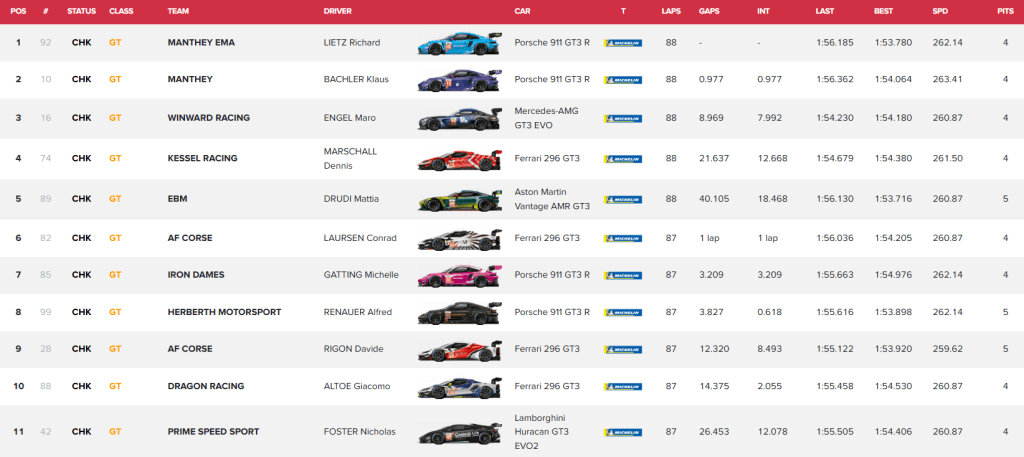Select team name WINWARD RACING
1024x457 pixels.
(x=209, y=118)
